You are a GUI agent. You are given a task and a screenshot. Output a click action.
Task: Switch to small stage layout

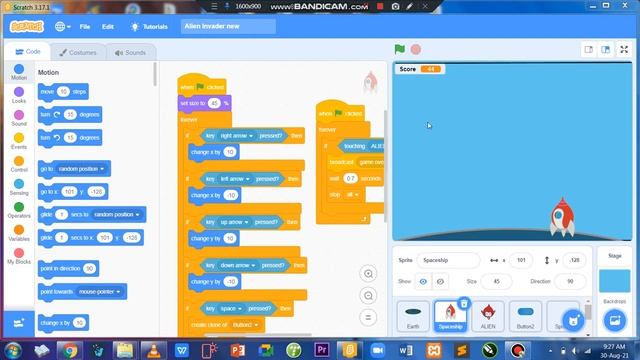[x=589, y=50]
